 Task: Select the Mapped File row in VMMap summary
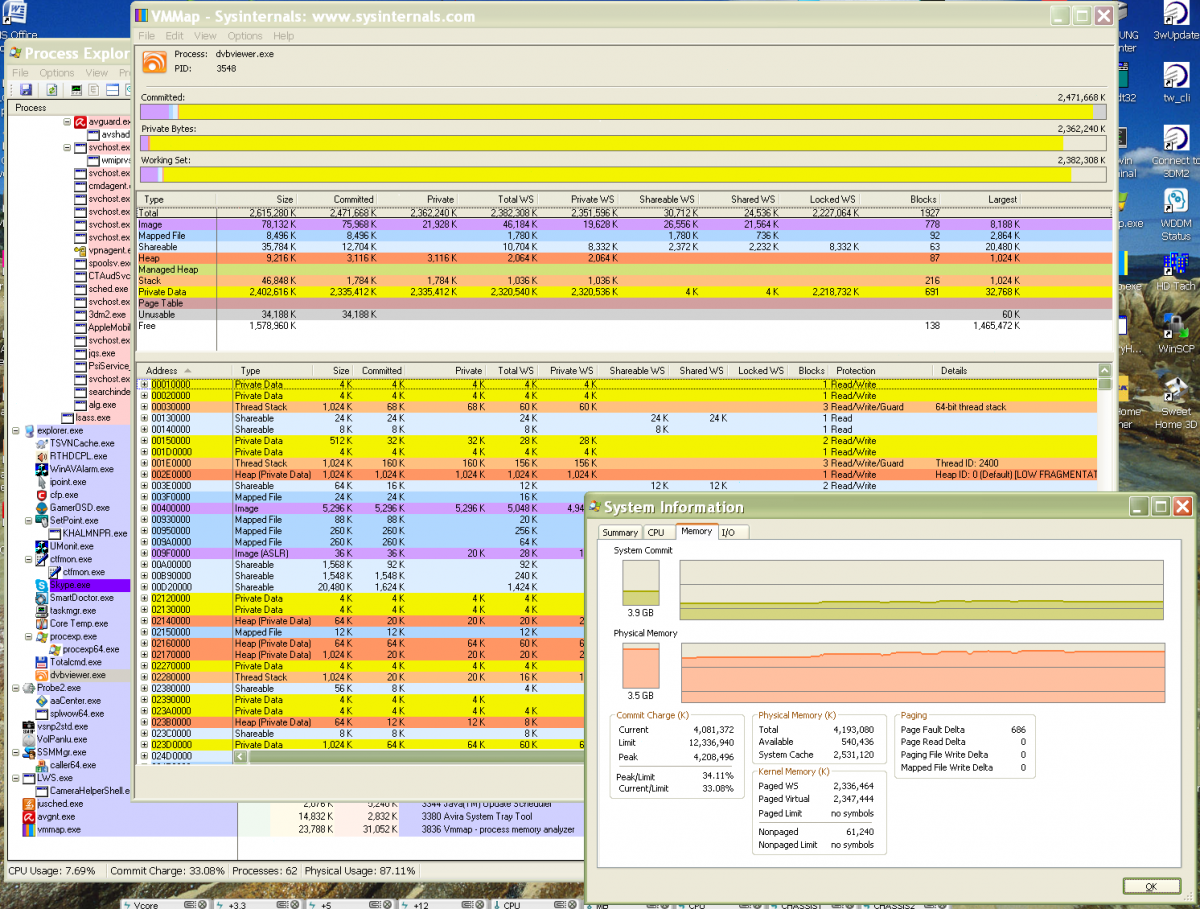623,236
